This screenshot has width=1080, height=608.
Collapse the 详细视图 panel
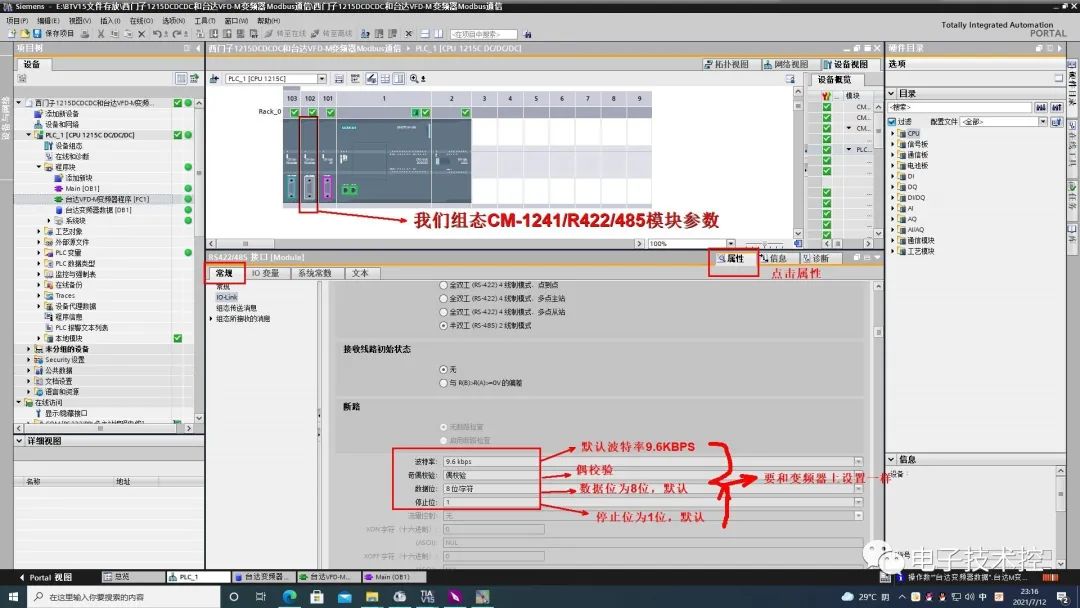point(19,441)
